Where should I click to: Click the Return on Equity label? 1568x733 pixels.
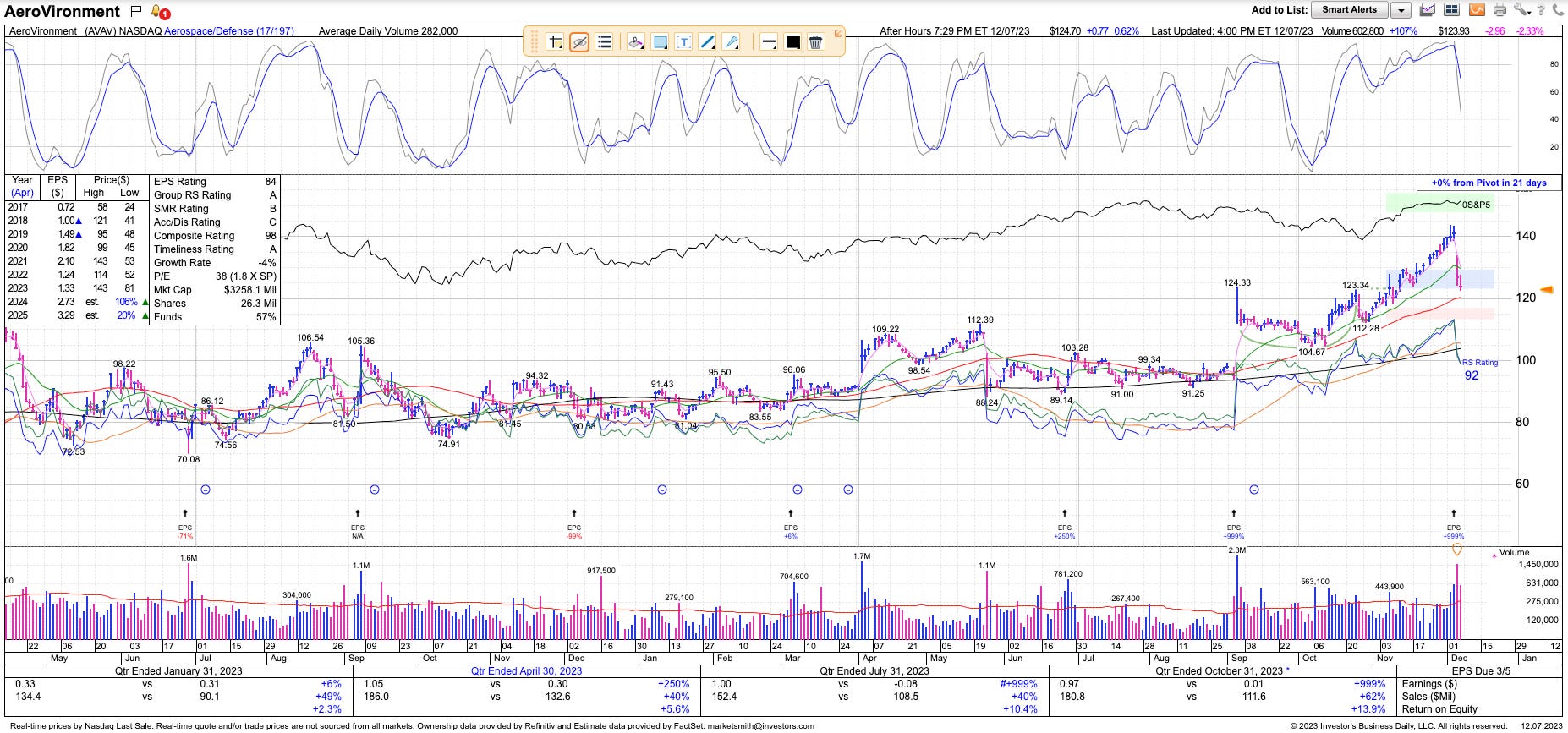[x=1439, y=709]
